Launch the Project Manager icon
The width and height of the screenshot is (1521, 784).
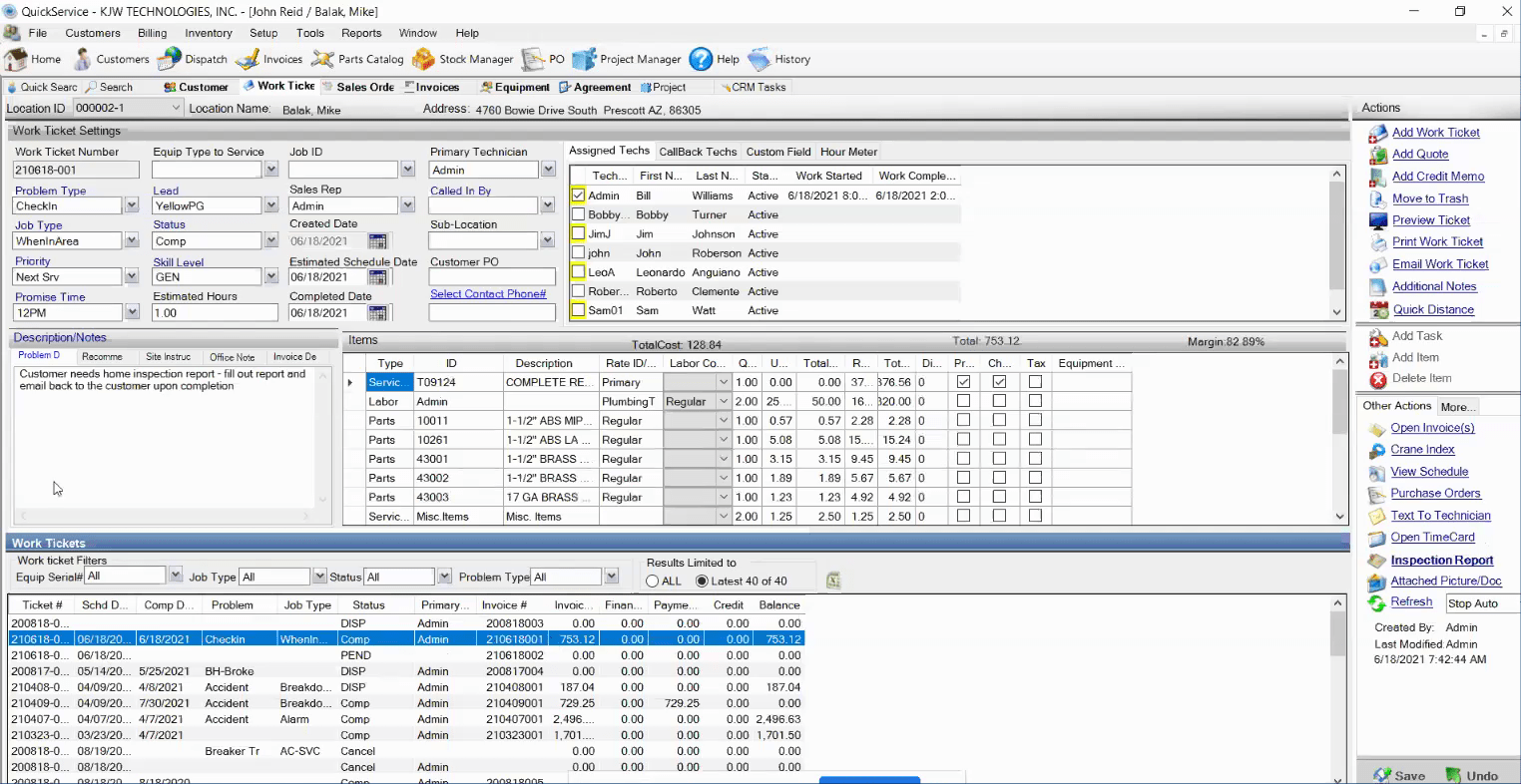(626, 59)
